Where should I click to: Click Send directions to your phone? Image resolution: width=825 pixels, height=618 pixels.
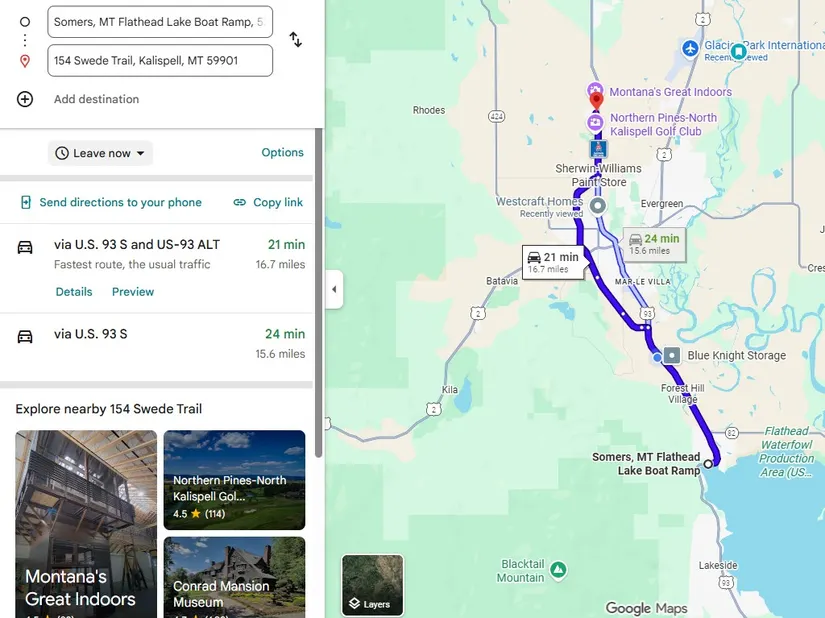tap(111, 202)
